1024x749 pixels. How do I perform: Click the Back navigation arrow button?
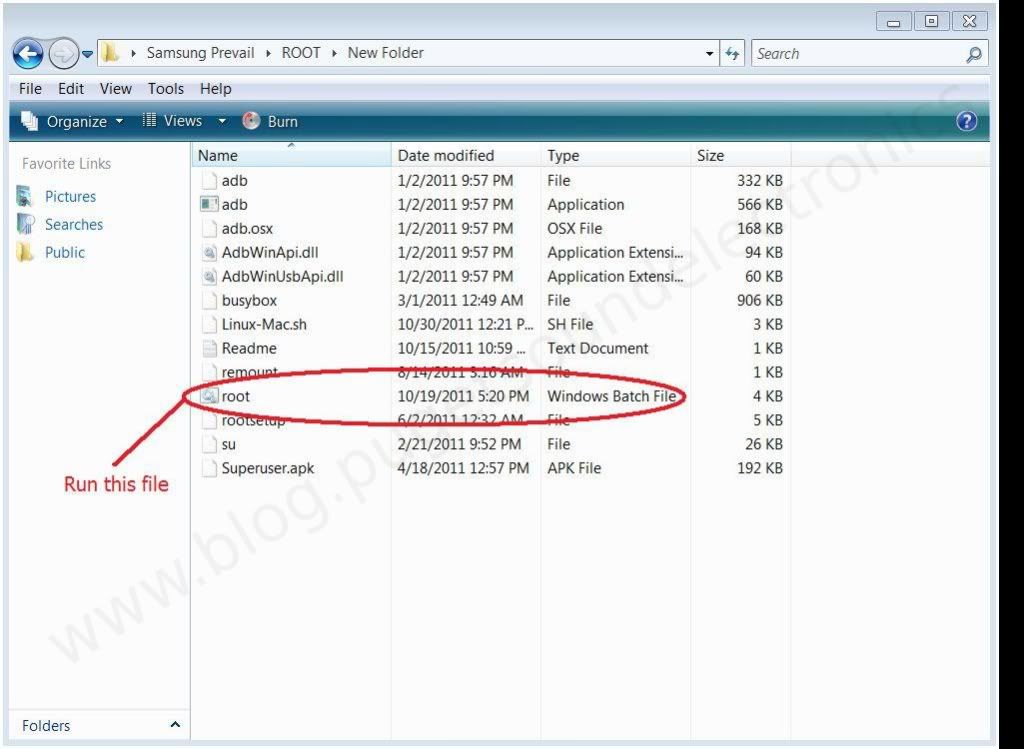(28, 54)
